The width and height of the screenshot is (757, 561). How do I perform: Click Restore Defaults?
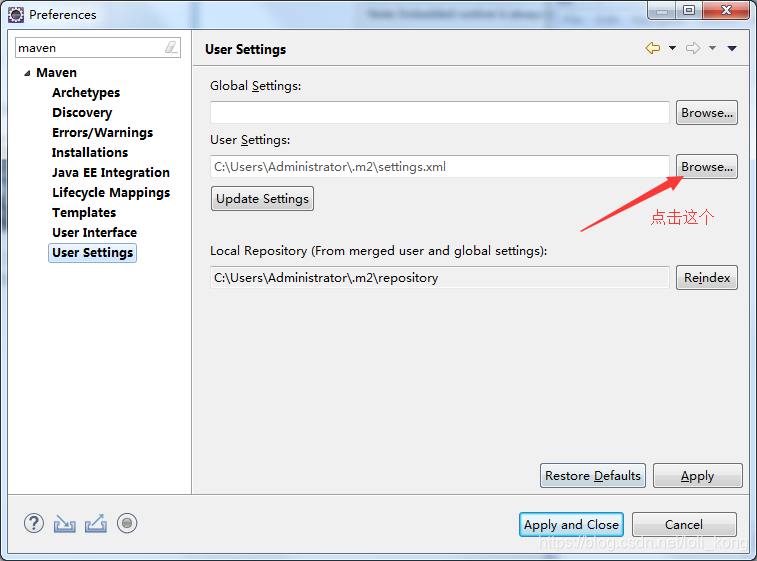click(x=593, y=476)
